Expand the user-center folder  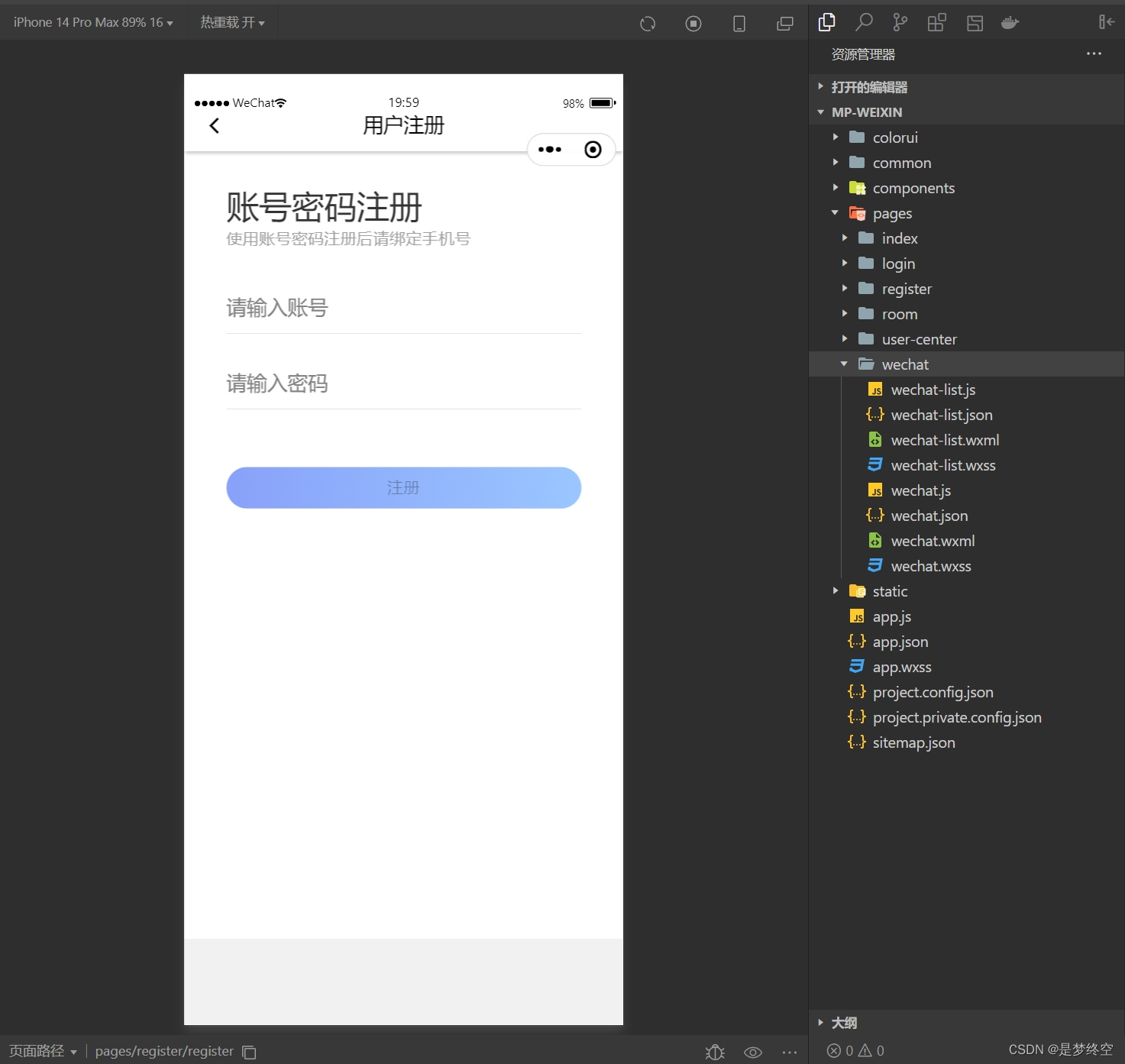click(x=966, y=339)
